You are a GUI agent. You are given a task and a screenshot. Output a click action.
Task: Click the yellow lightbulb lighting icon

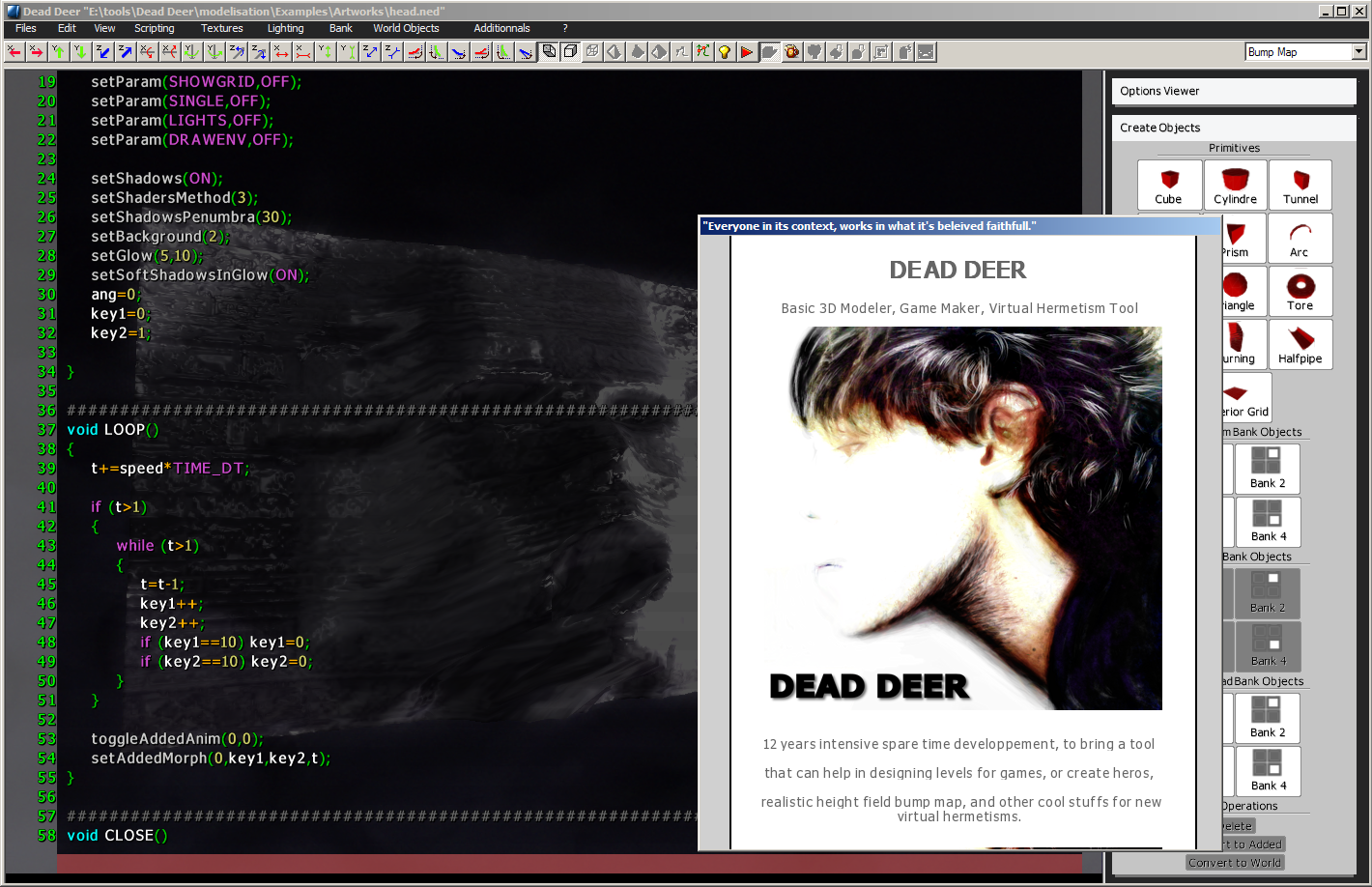pyautogui.click(x=725, y=52)
